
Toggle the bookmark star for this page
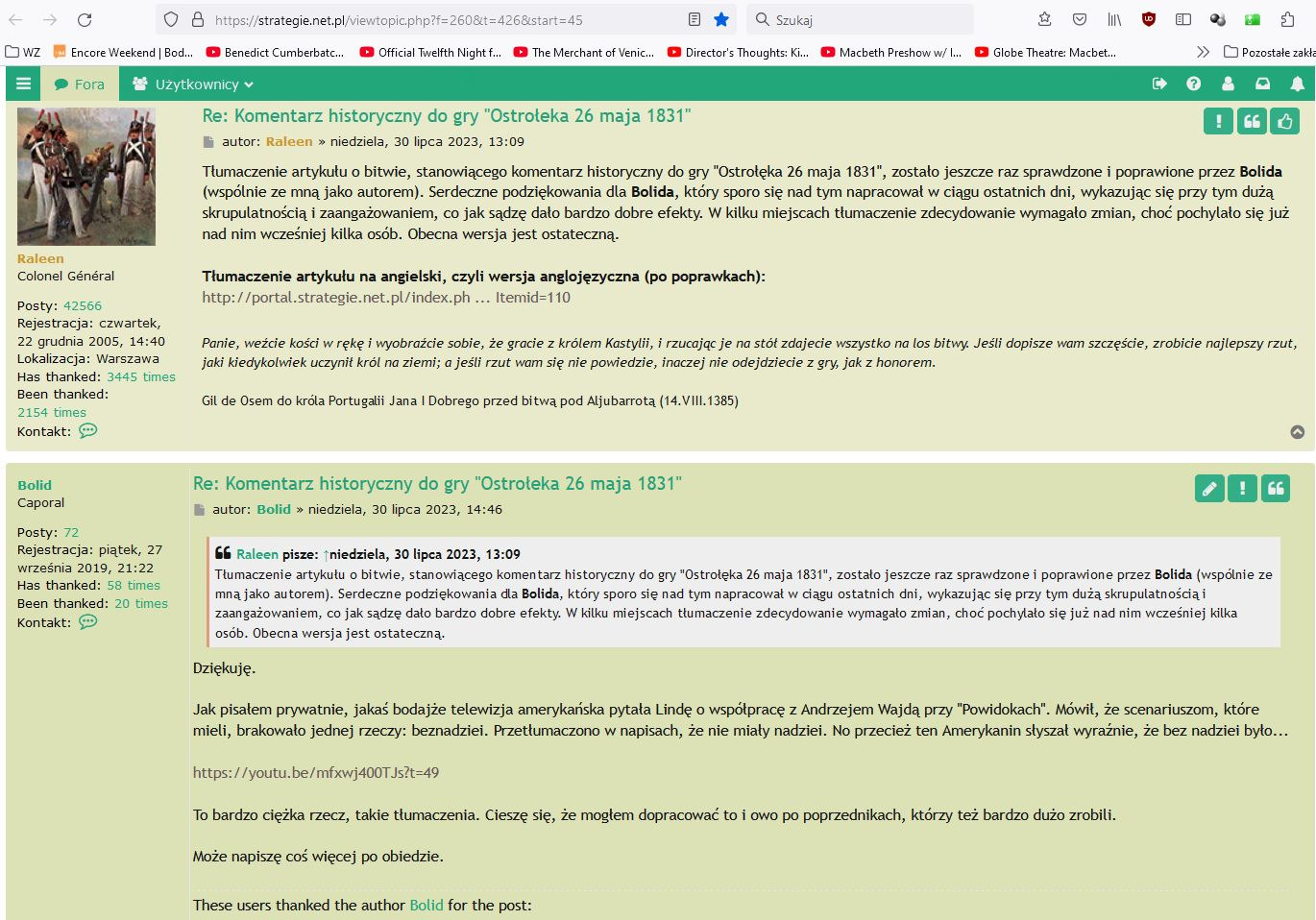click(x=721, y=19)
